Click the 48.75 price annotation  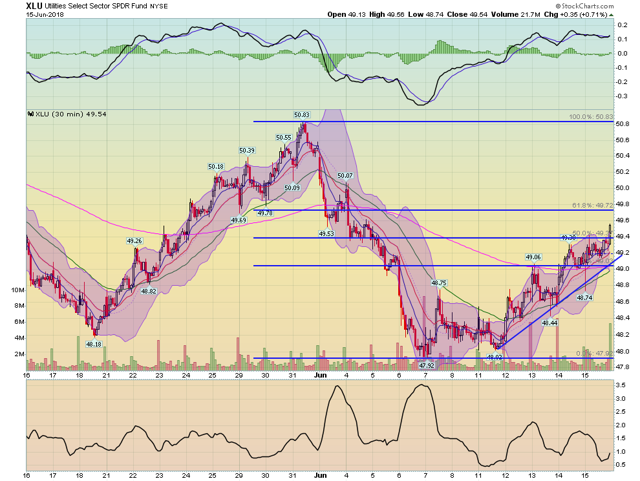click(x=439, y=283)
